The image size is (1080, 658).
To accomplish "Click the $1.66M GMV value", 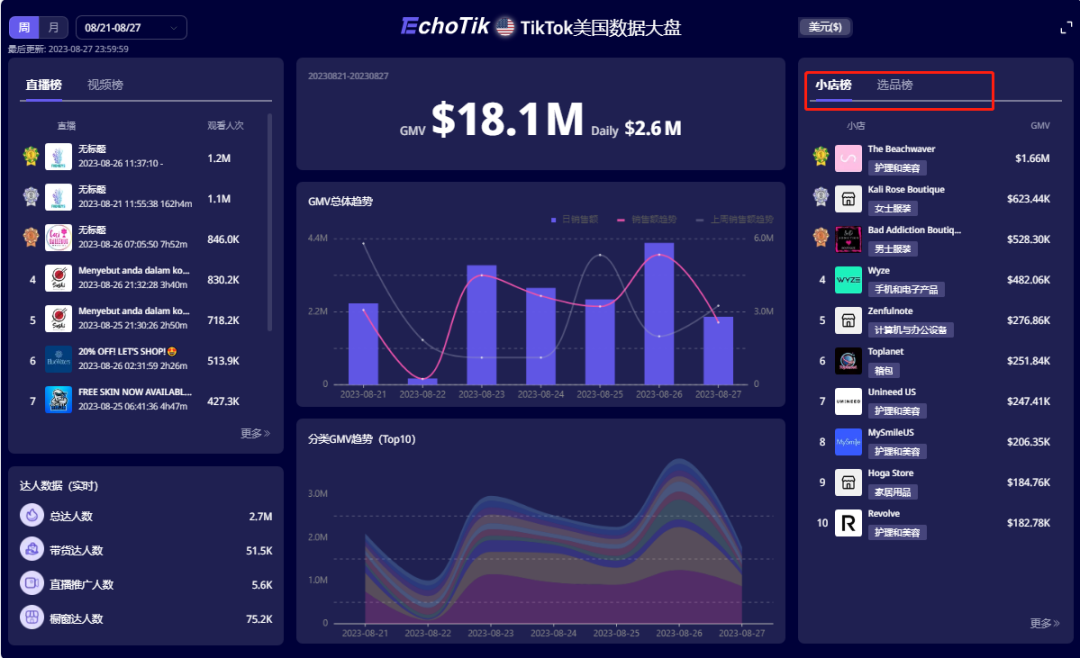I will coord(1032,158).
